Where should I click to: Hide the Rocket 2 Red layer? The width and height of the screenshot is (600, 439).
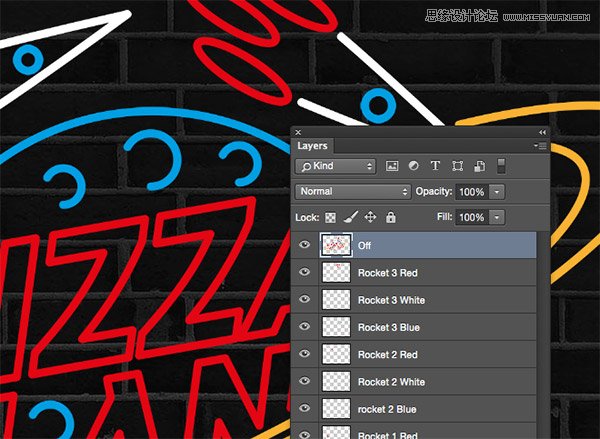click(x=305, y=353)
